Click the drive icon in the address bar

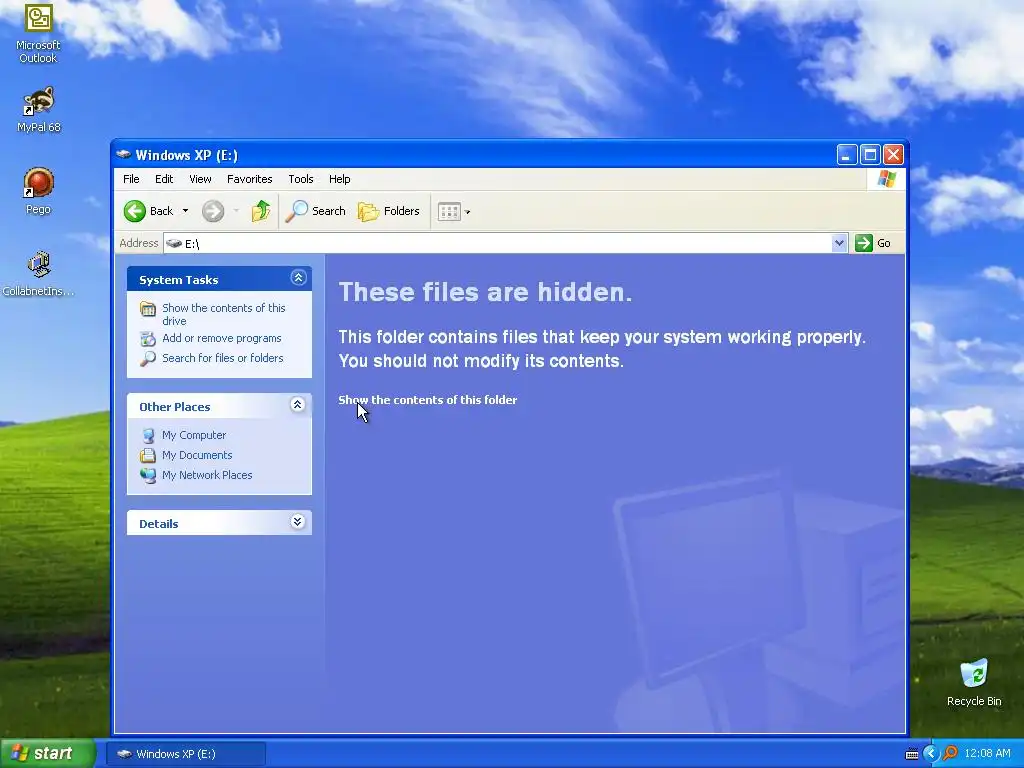(174, 244)
